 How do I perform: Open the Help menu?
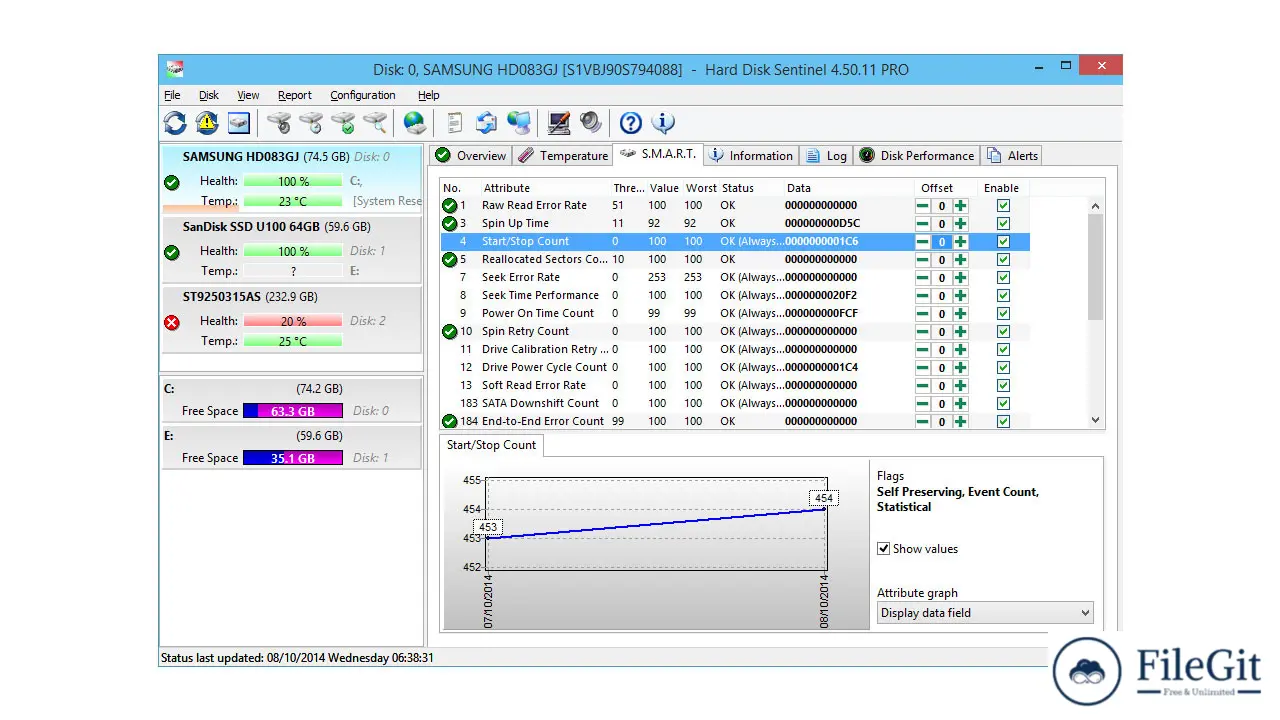click(428, 95)
